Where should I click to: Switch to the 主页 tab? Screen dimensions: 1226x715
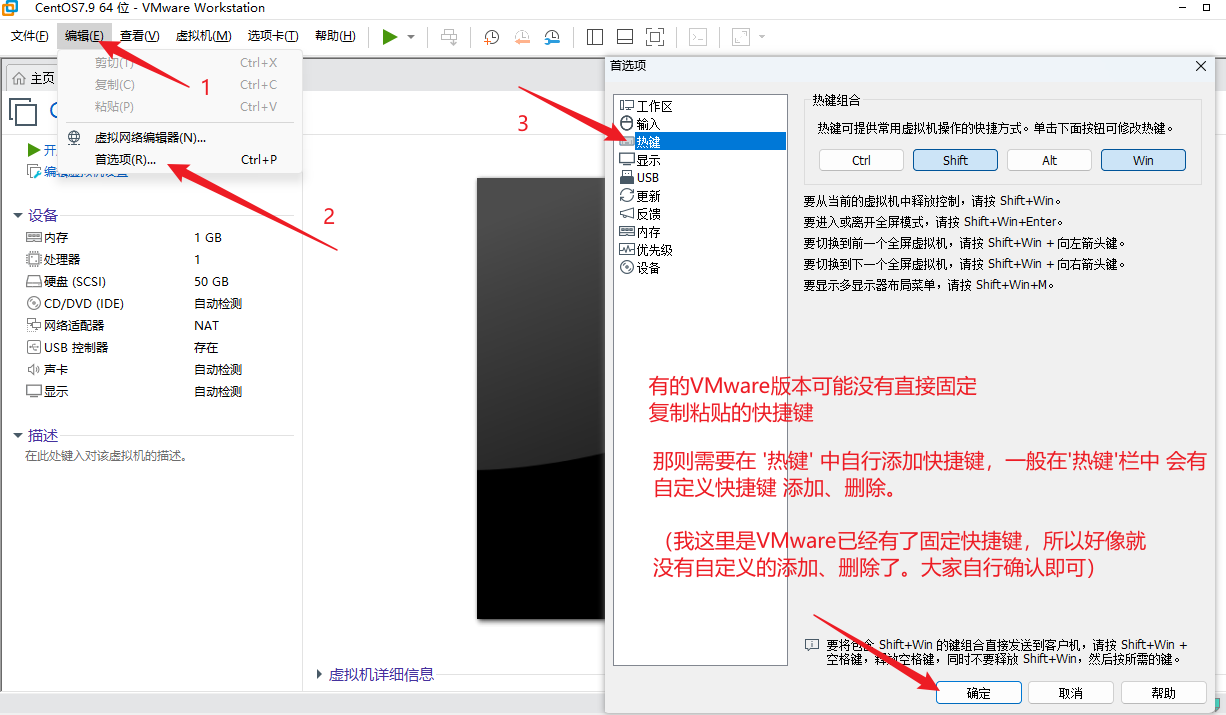34,78
